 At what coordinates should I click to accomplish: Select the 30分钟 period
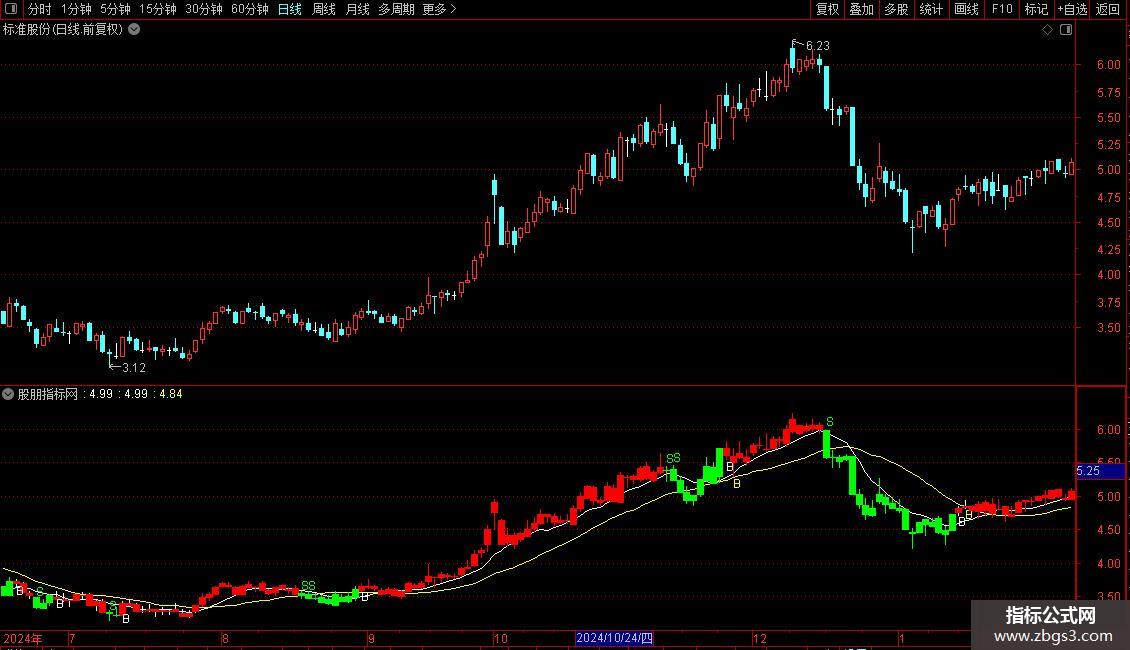pos(204,9)
